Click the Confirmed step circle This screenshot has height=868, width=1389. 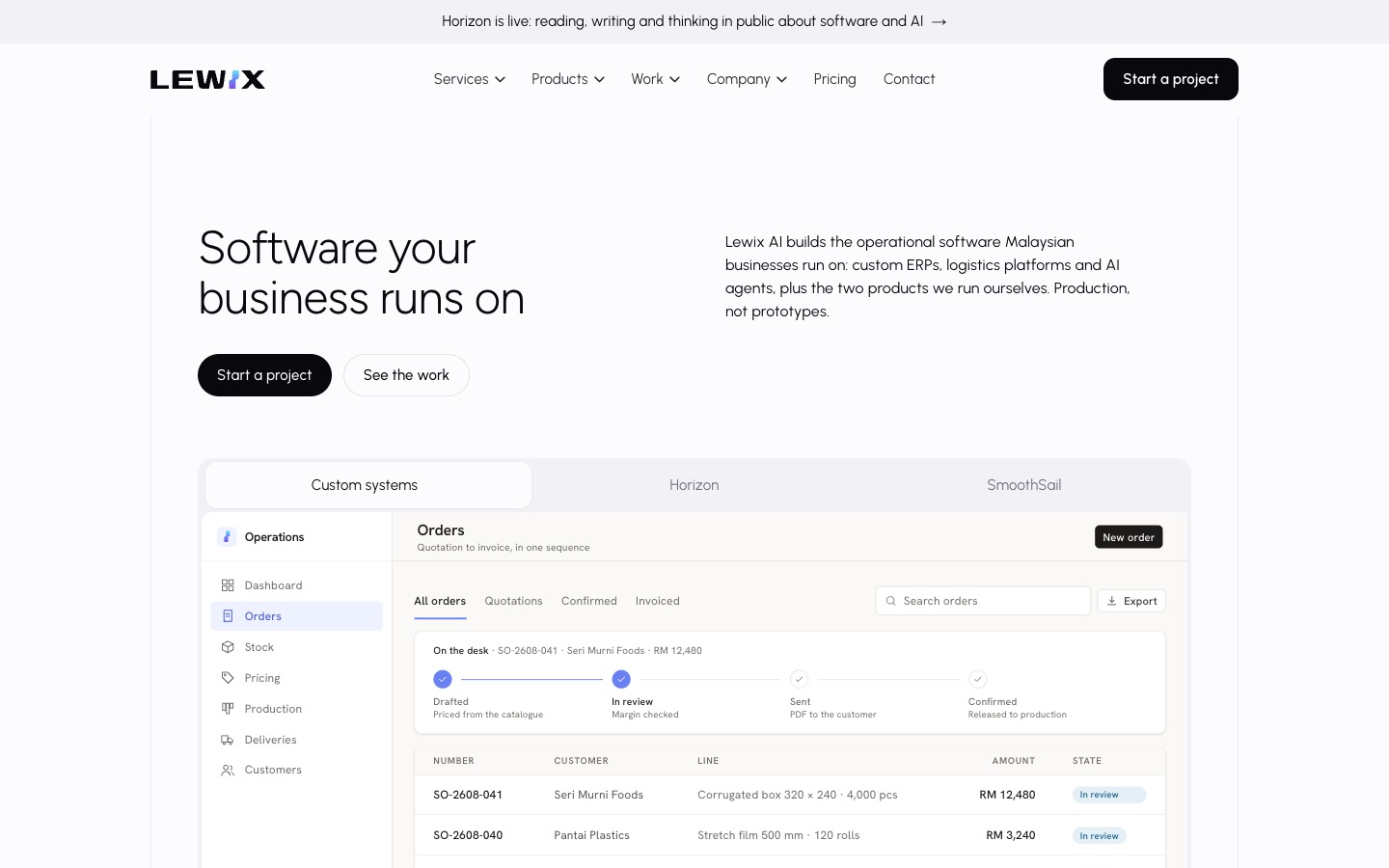point(977,679)
